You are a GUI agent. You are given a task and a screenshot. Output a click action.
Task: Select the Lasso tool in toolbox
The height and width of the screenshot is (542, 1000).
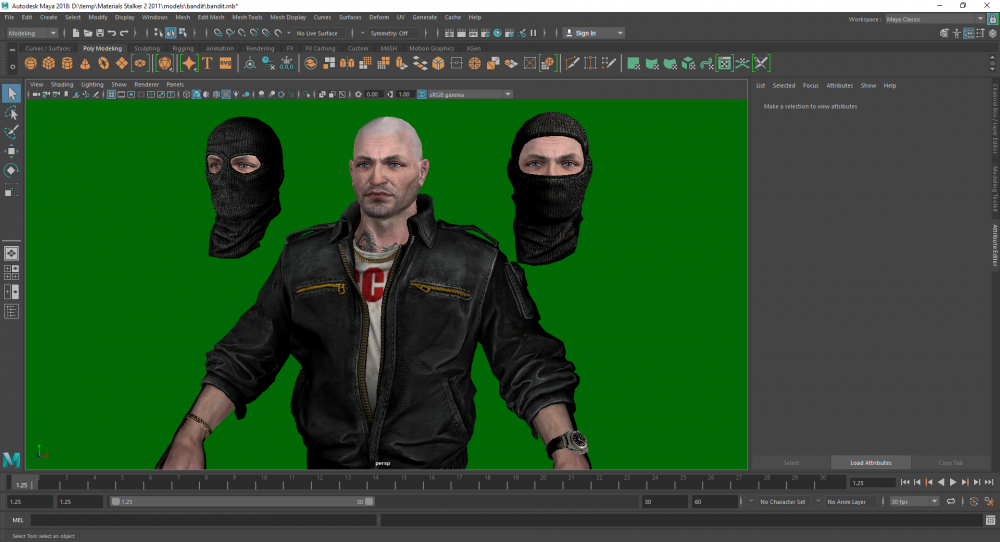[11, 113]
